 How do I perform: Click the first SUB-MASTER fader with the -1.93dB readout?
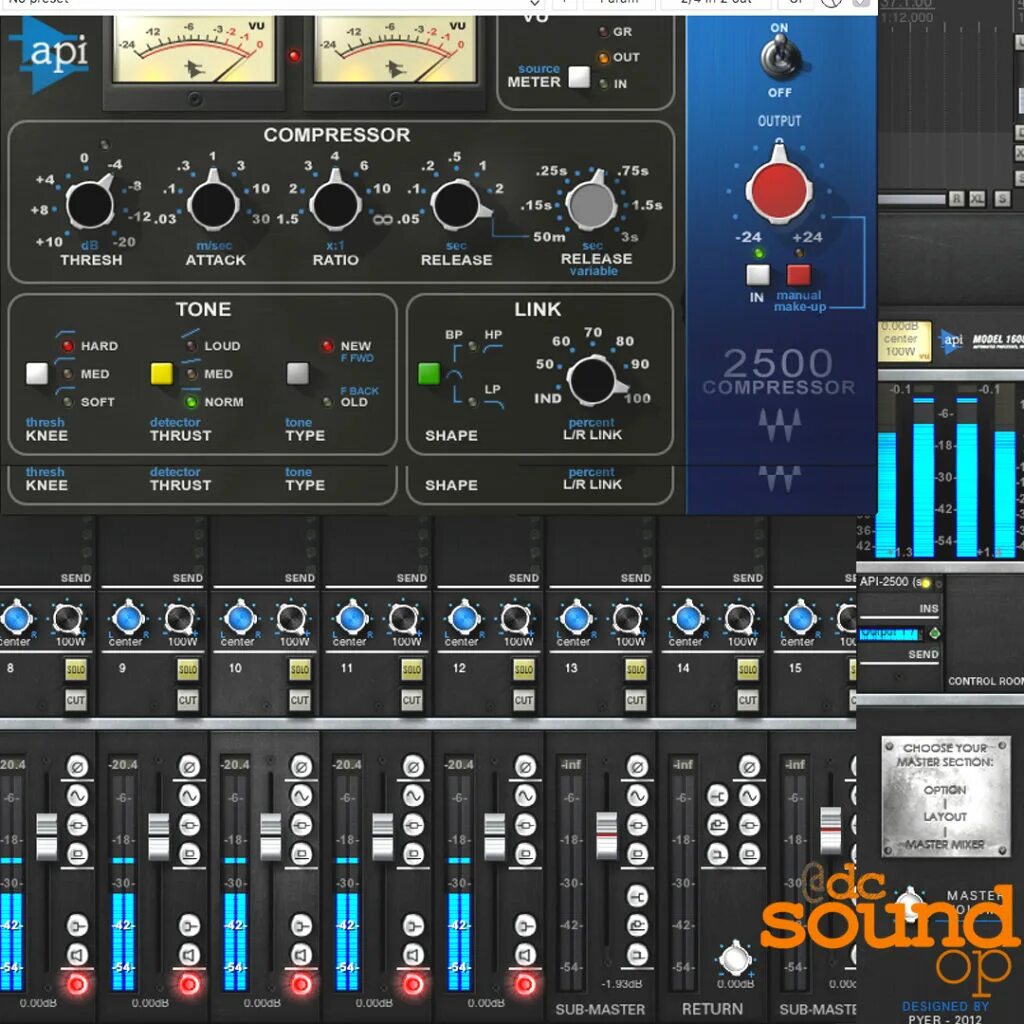tap(607, 835)
